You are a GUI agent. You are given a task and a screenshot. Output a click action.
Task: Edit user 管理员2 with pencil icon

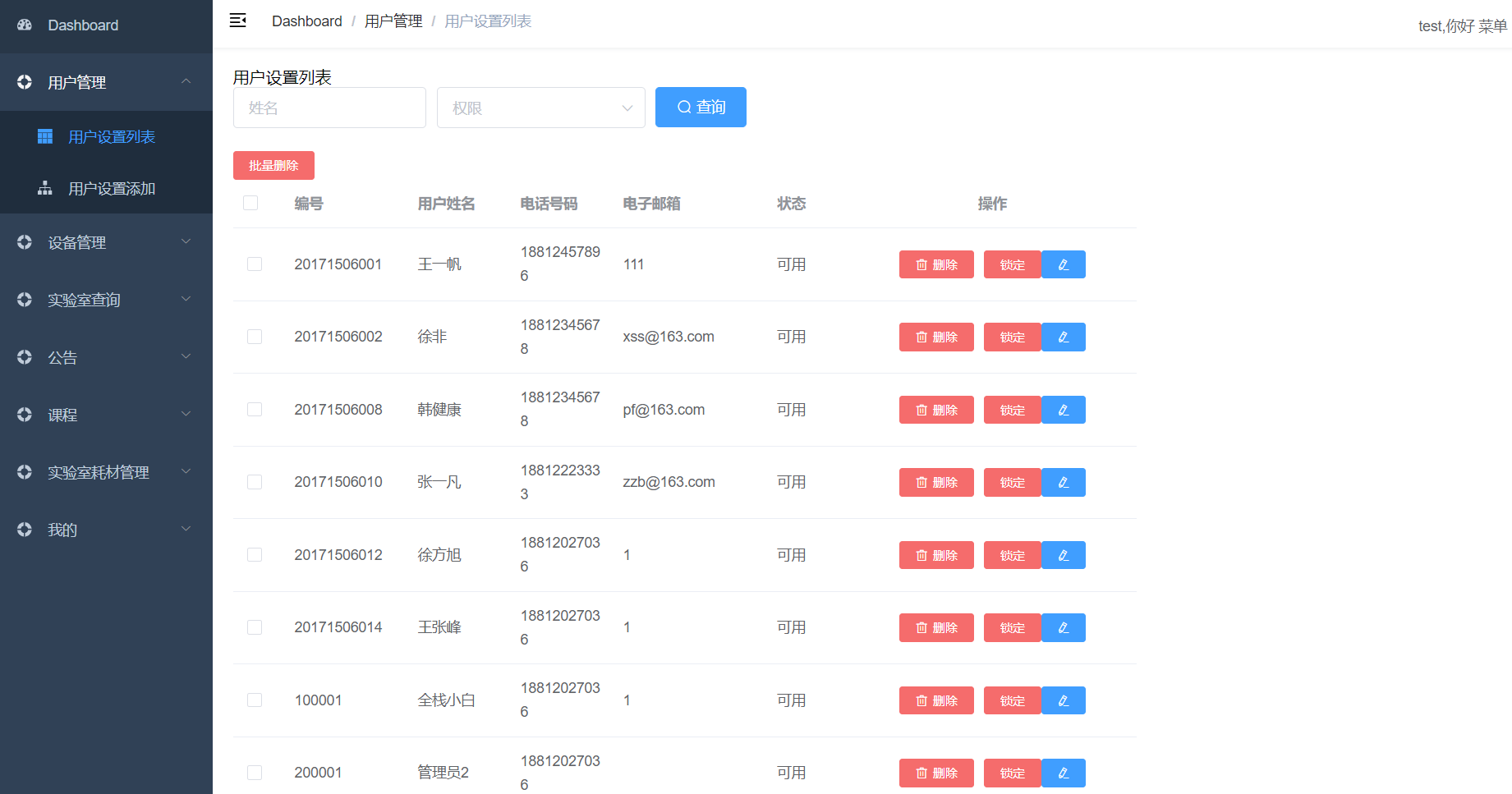click(x=1064, y=773)
